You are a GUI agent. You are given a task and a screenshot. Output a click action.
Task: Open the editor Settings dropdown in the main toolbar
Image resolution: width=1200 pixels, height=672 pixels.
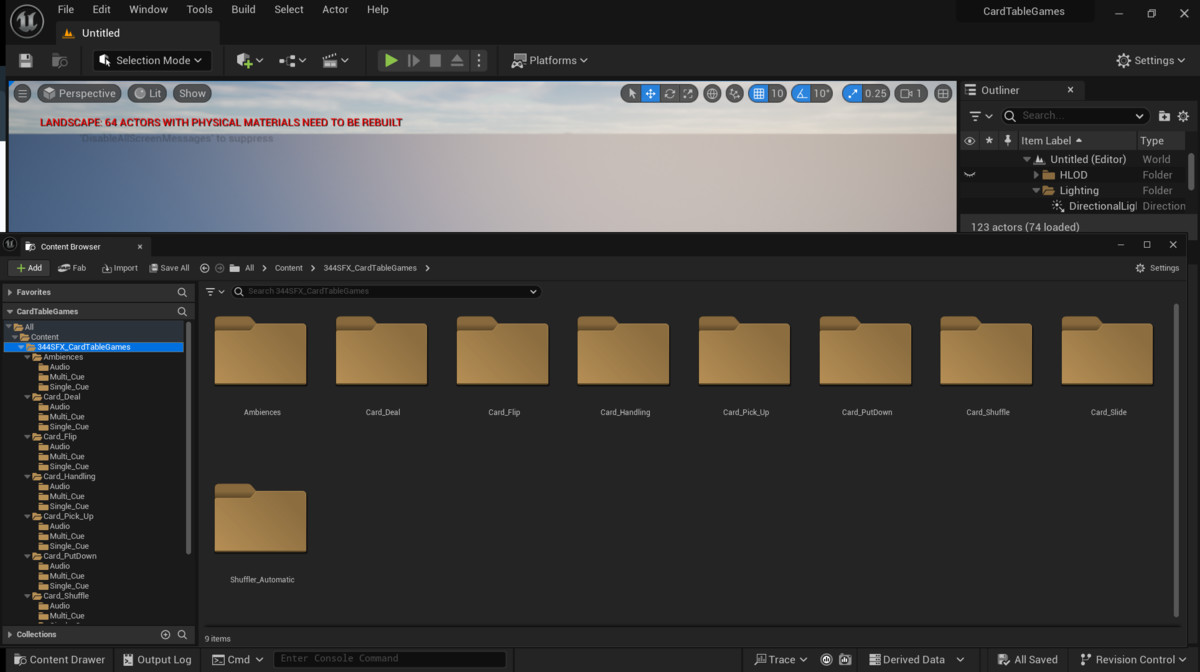tap(1152, 61)
